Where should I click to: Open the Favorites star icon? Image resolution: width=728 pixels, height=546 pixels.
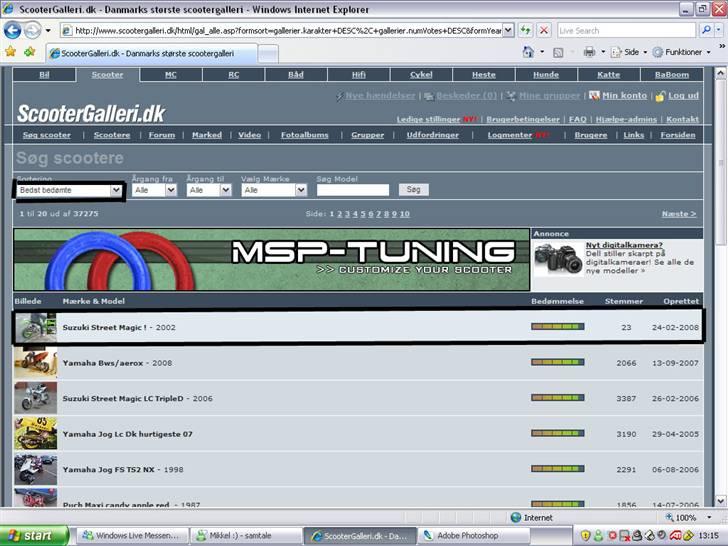click(10, 52)
